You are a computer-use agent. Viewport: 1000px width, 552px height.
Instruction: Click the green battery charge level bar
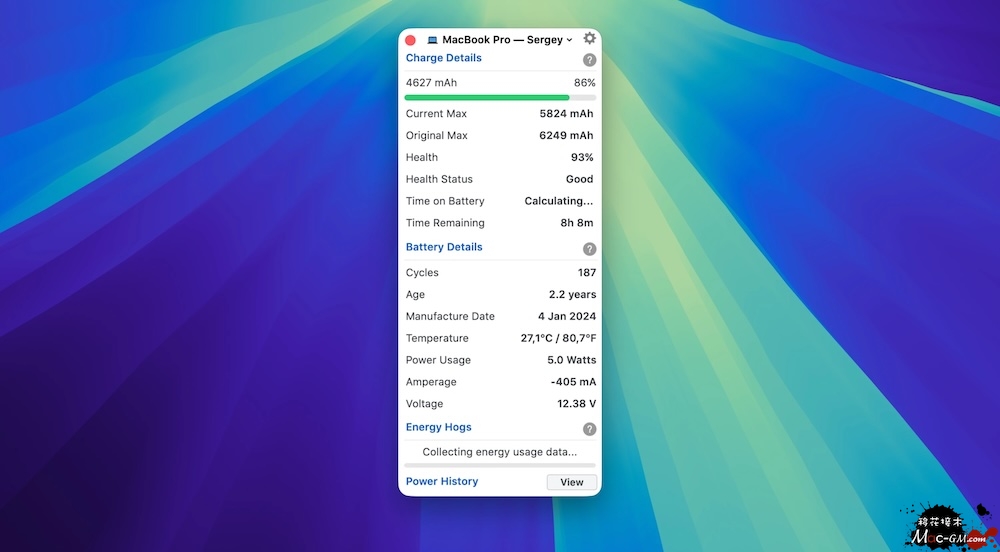487,98
